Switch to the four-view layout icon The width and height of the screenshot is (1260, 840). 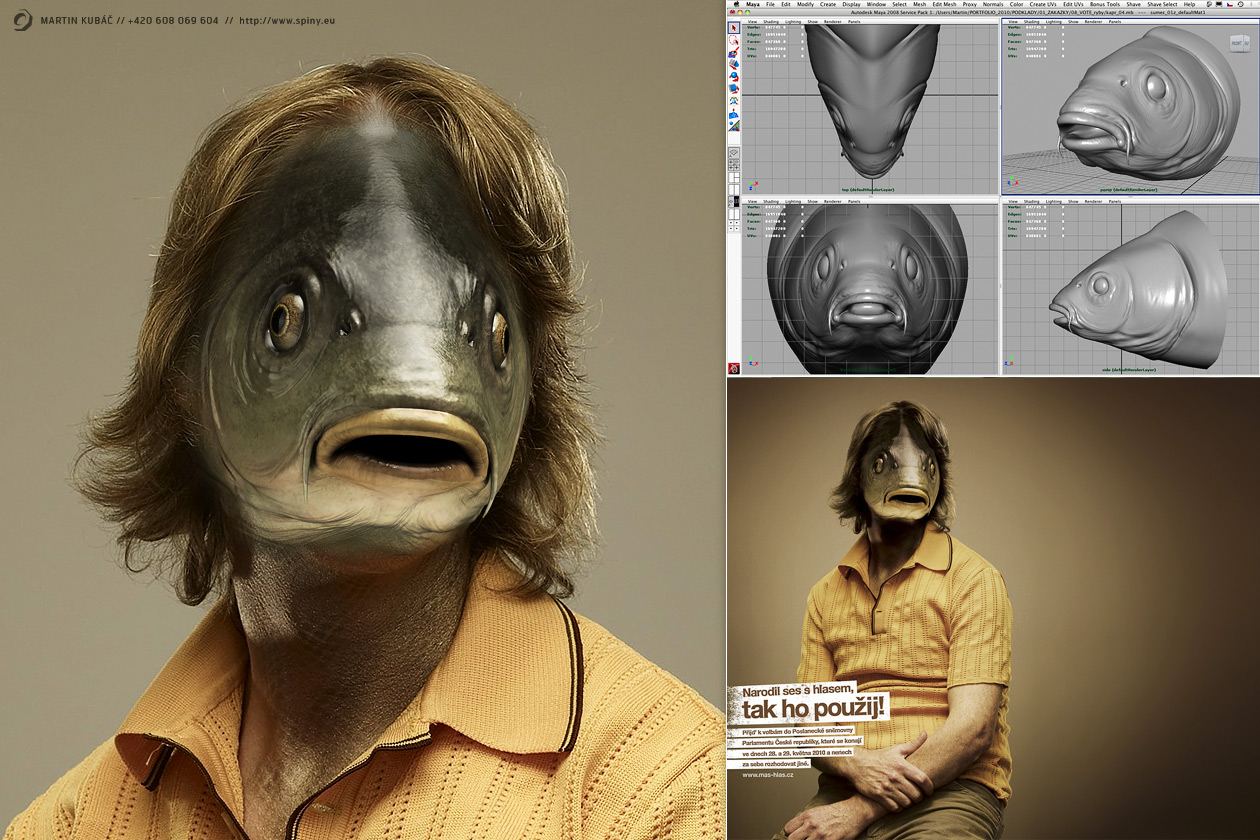pyautogui.click(x=734, y=165)
